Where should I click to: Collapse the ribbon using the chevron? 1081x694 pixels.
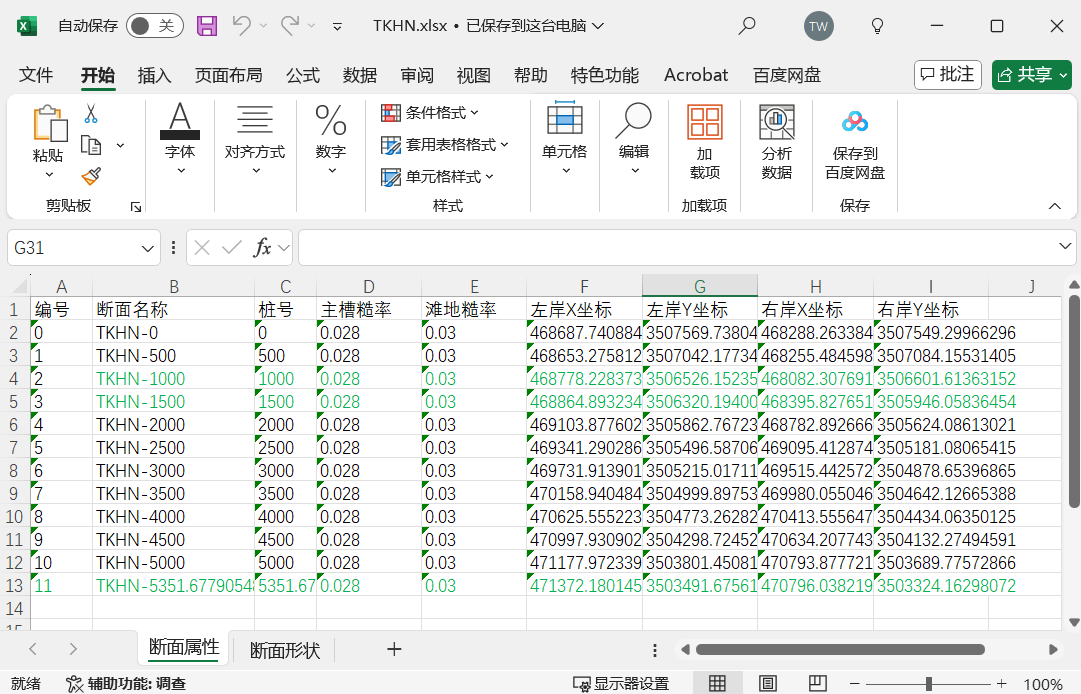click(x=1055, y=206)
